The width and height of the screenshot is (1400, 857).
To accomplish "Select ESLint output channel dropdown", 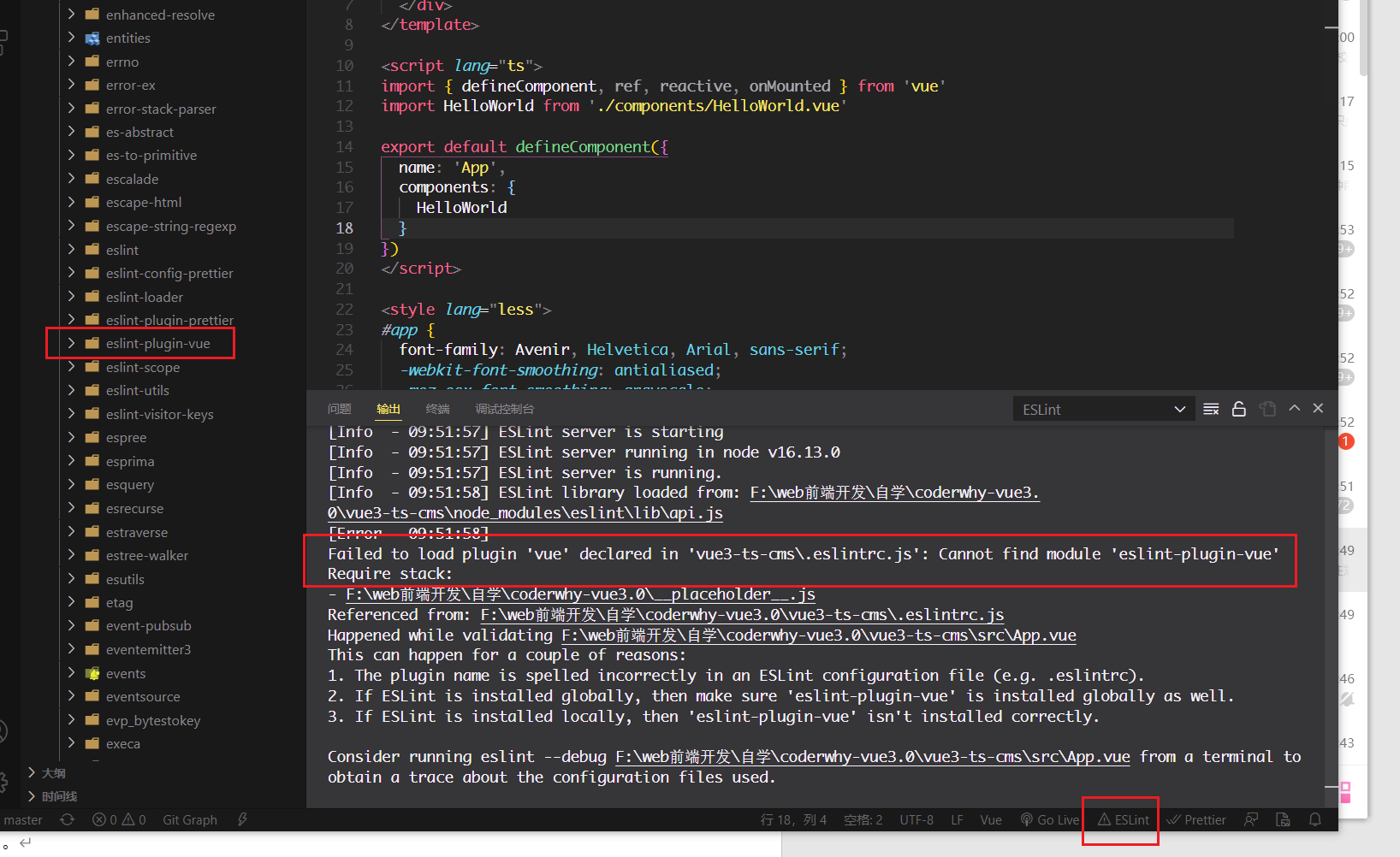I will [x=1103, y=409].
